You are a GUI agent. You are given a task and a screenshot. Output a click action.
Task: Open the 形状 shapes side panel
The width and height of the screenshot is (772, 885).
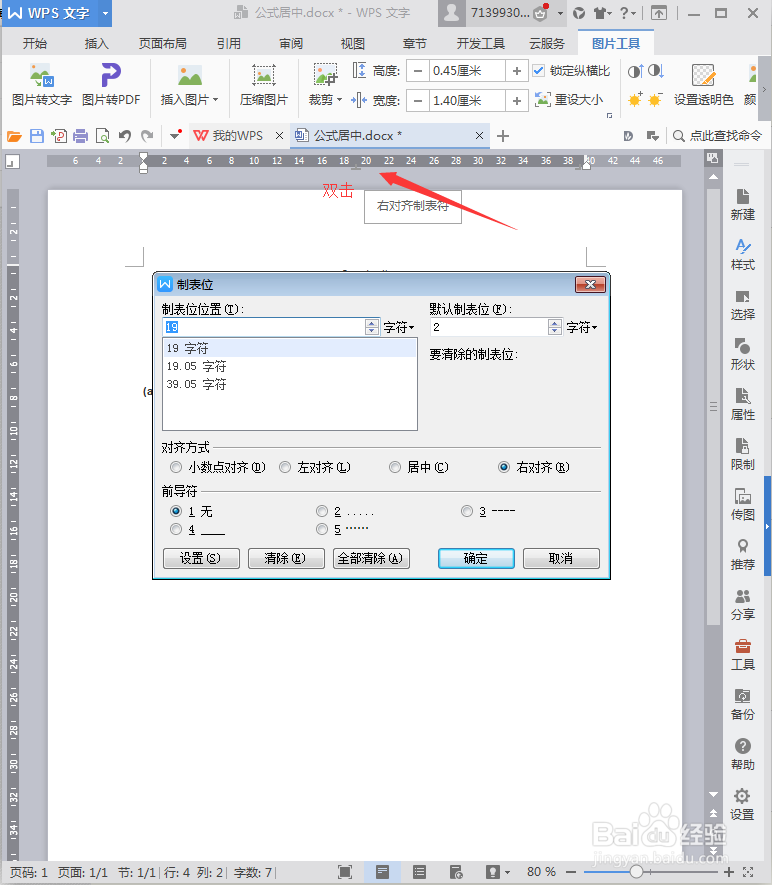coord(742,354)
